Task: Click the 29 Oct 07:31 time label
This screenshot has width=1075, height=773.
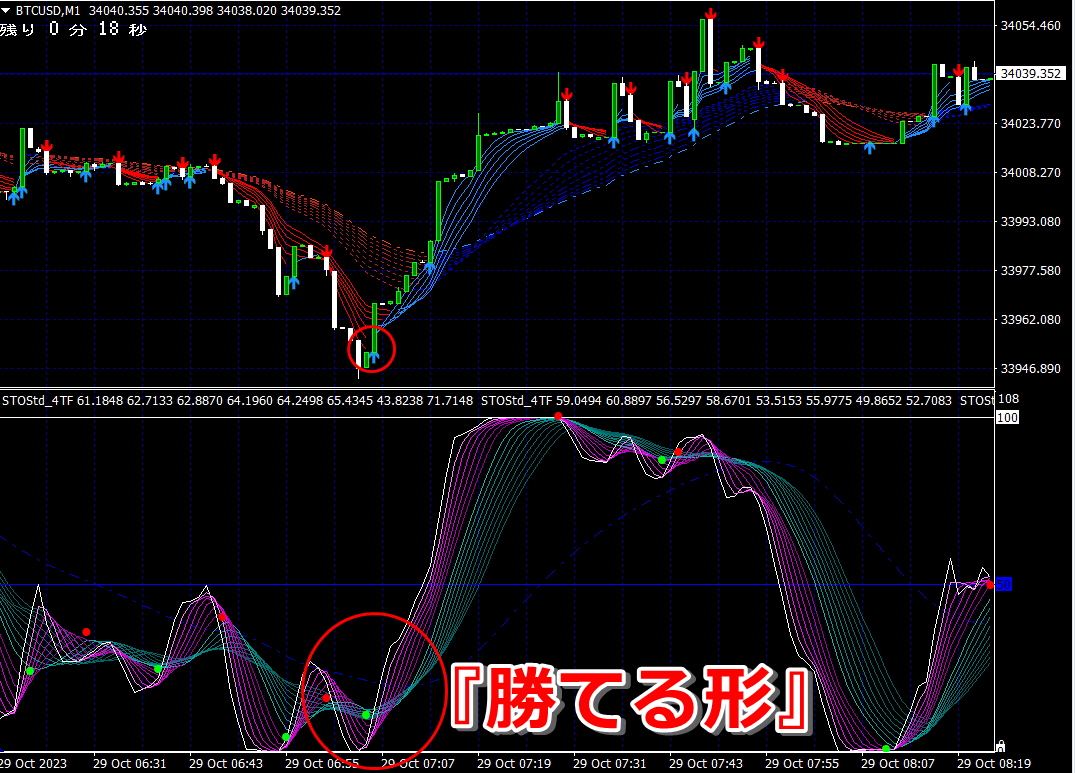Action: tap(609, 763)
